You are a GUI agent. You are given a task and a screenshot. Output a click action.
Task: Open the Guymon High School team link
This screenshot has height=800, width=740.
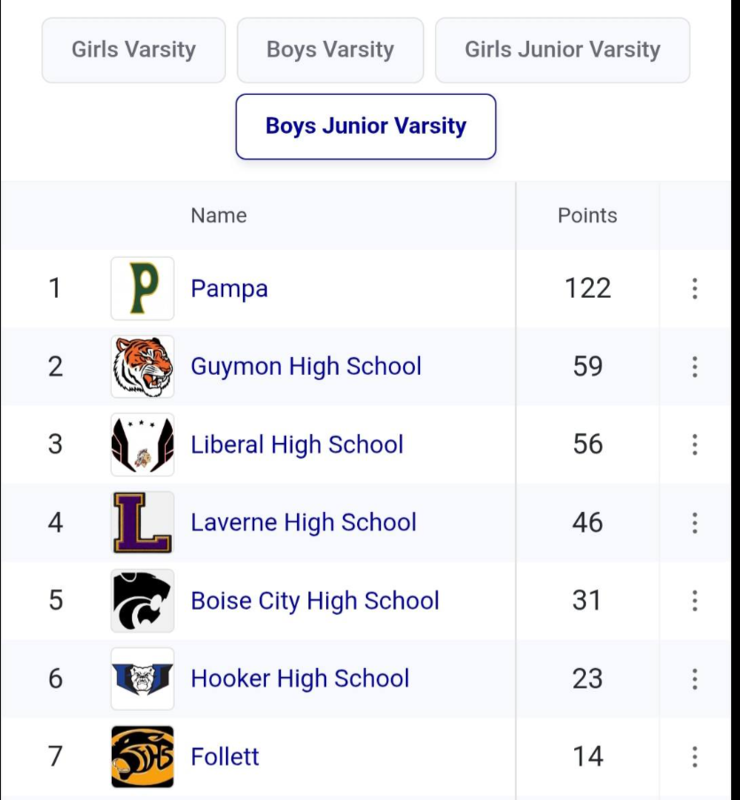[x=306, y=367]
